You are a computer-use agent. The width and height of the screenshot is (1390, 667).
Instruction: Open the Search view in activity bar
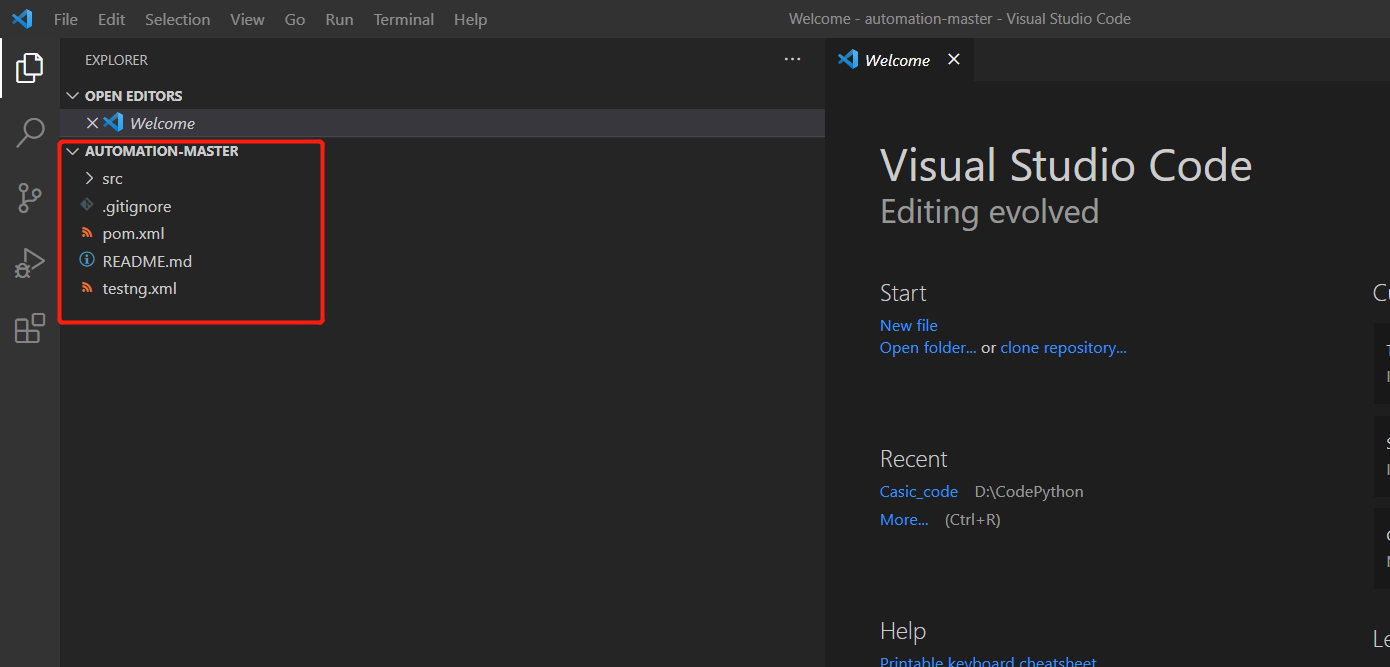[30, 132]
